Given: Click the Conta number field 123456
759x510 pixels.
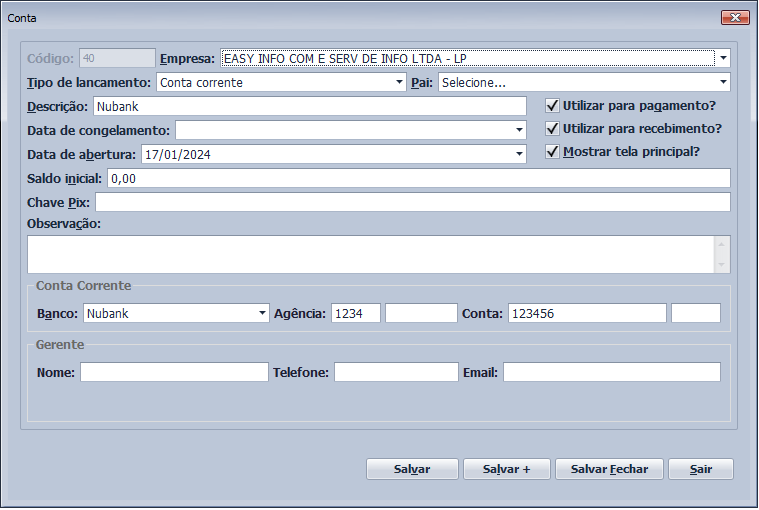Looking at the screenshot, I should tap(587, 313).
